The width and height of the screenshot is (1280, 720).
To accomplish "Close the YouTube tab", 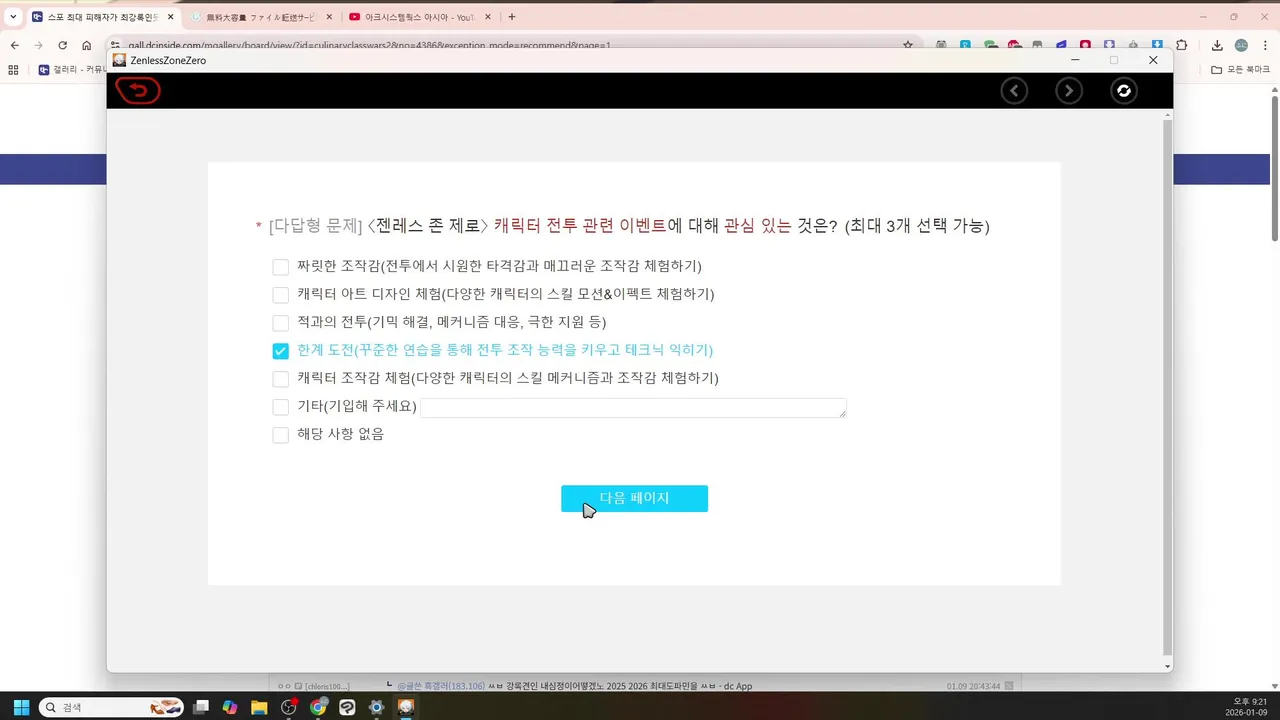I will click(488, 17).
